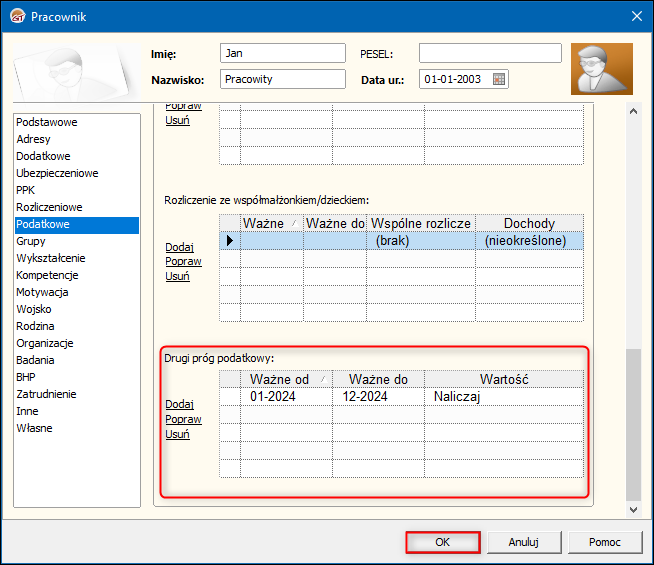This screenshot has height=565, width=654.
Task: Sort by Ważne od column in Drugi próg table
Action: tap(286, 379)
